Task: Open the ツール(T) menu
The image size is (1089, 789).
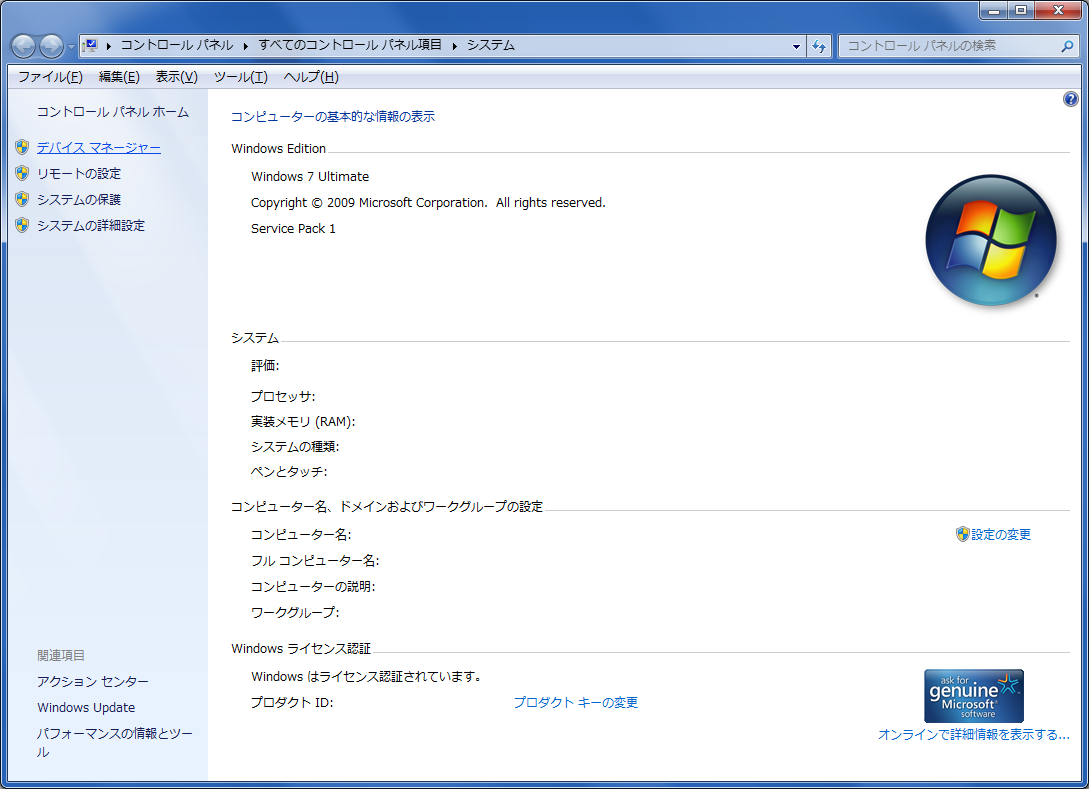Action: (x=240, y=77)
